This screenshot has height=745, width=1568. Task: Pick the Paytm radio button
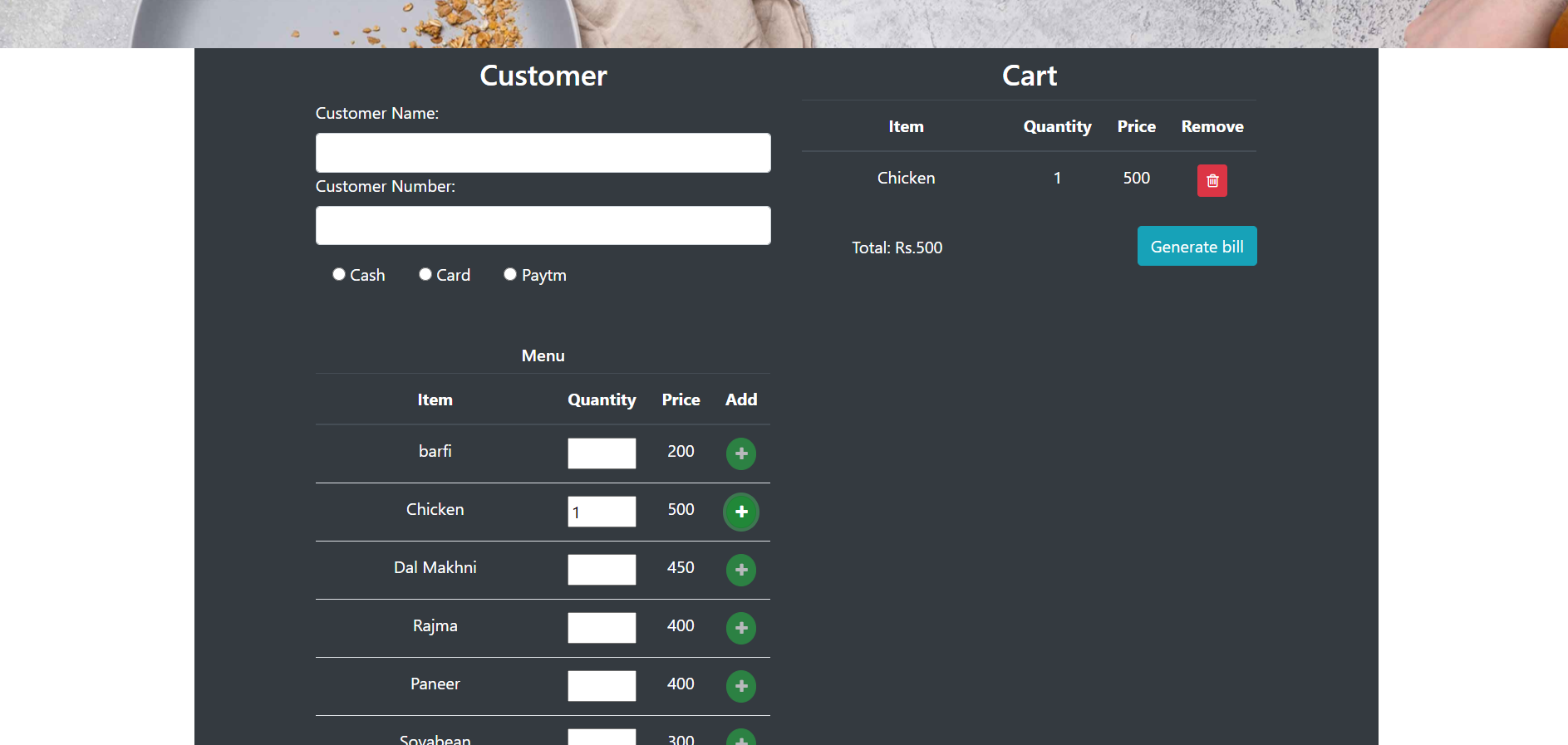510,274
